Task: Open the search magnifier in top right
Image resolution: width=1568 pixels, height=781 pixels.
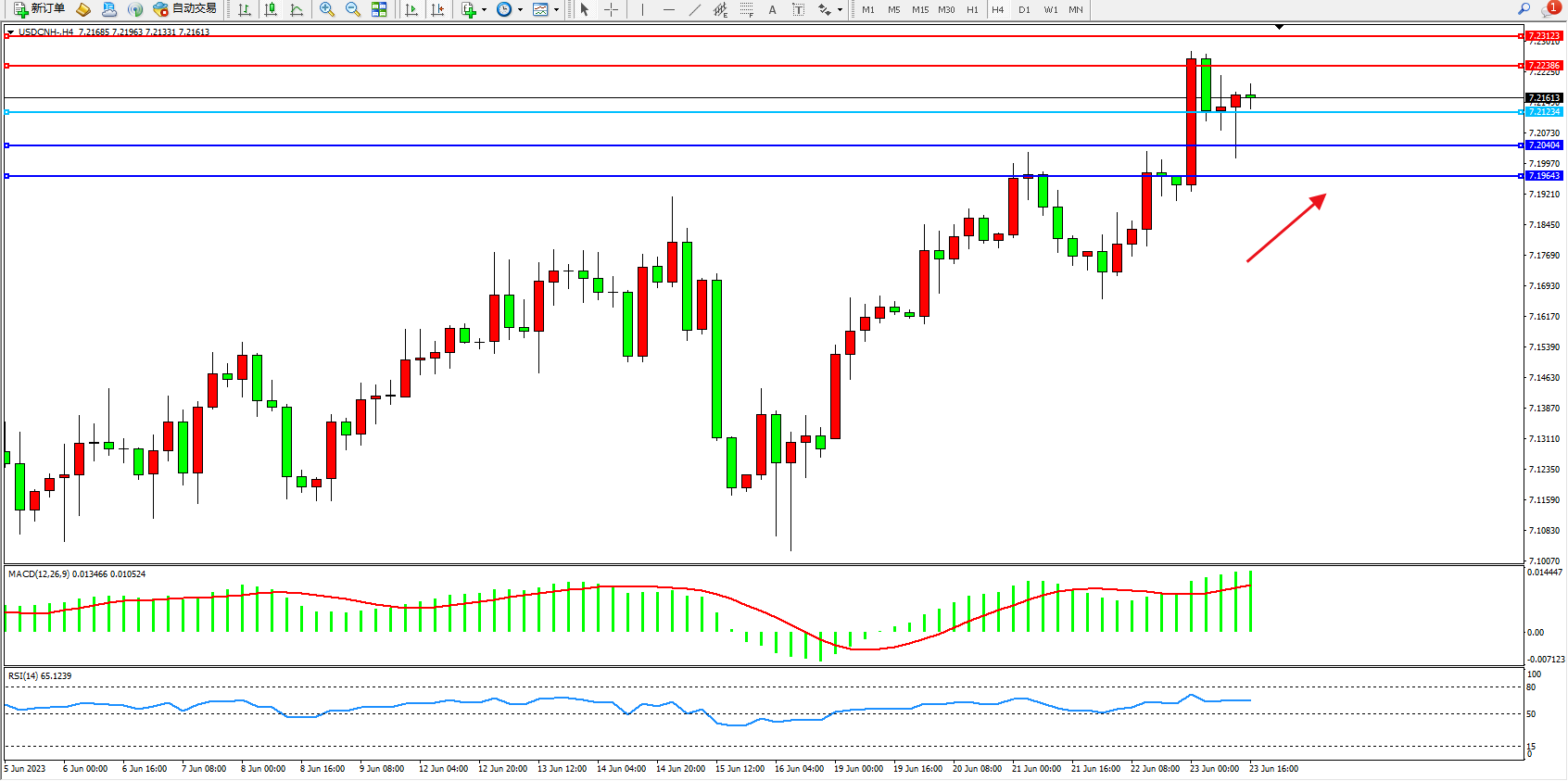Action: click(x=1524, y=8)
